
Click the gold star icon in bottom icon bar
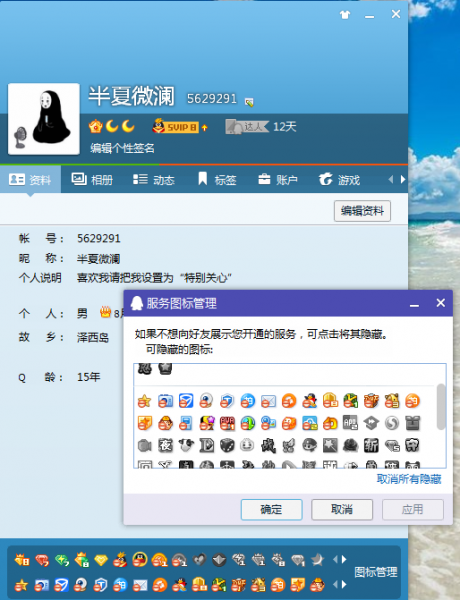[21, 585]
